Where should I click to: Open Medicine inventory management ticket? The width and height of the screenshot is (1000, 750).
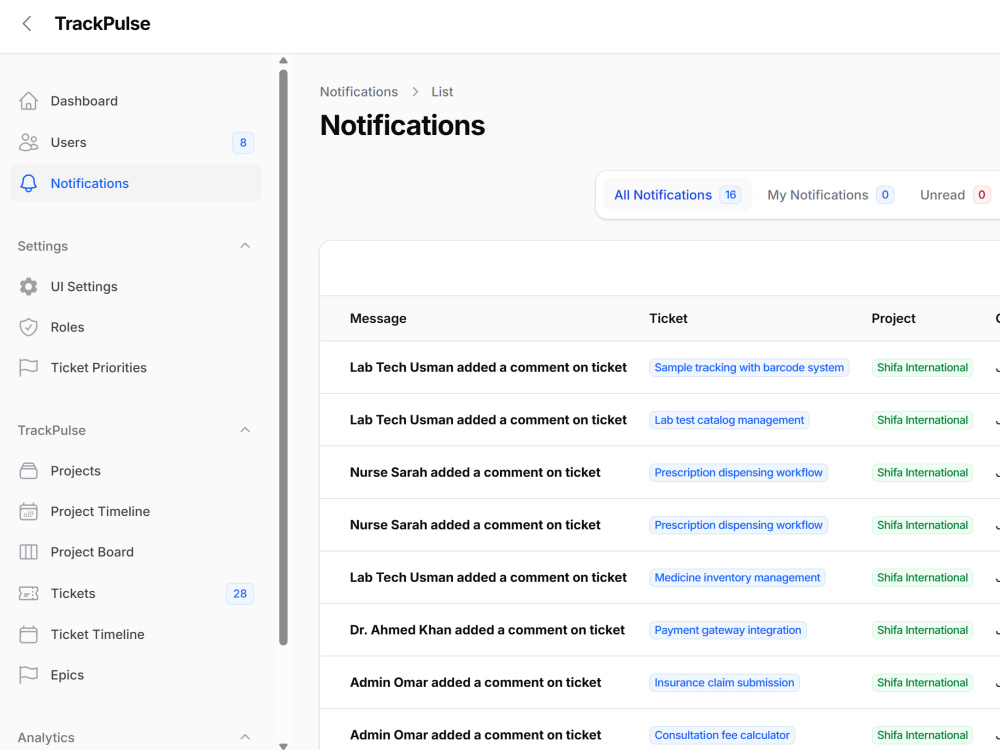[x=737, y=577]
